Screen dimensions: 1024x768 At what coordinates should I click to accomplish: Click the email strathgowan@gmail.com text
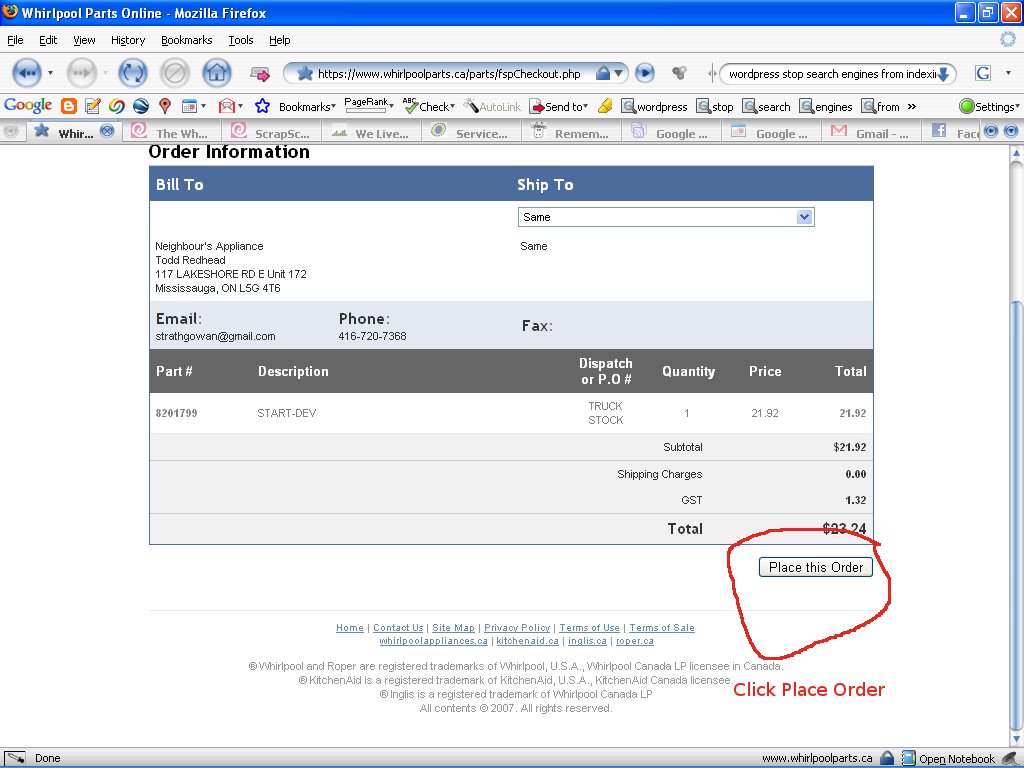(216, 336)
